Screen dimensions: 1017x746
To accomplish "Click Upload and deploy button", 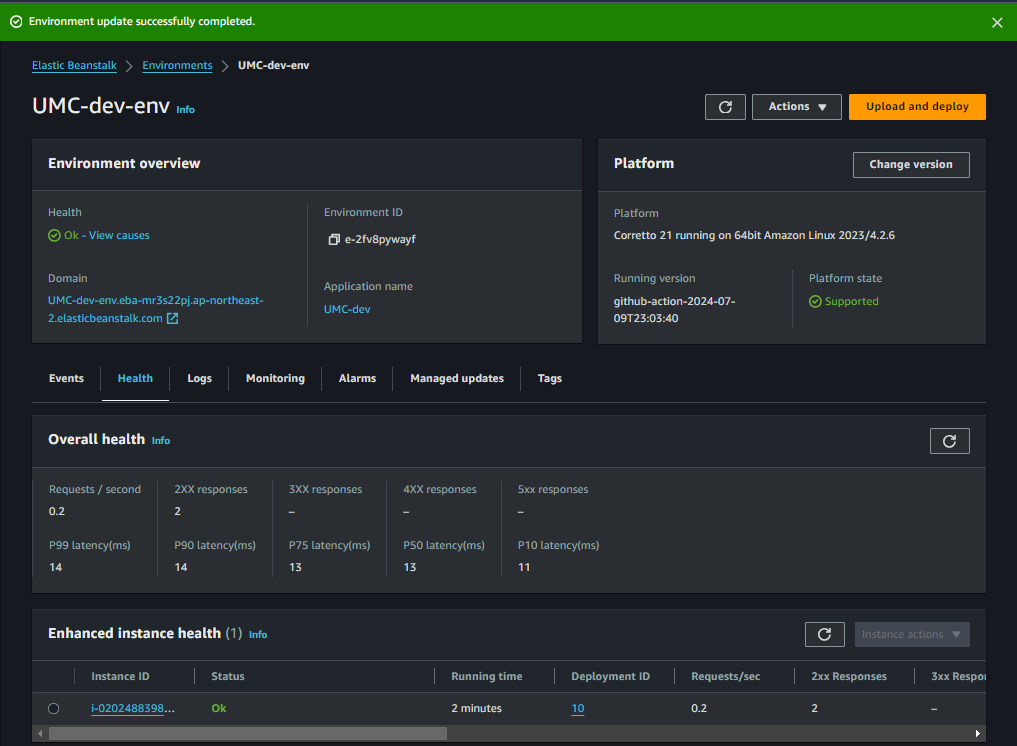I will (x=917, y=107).
